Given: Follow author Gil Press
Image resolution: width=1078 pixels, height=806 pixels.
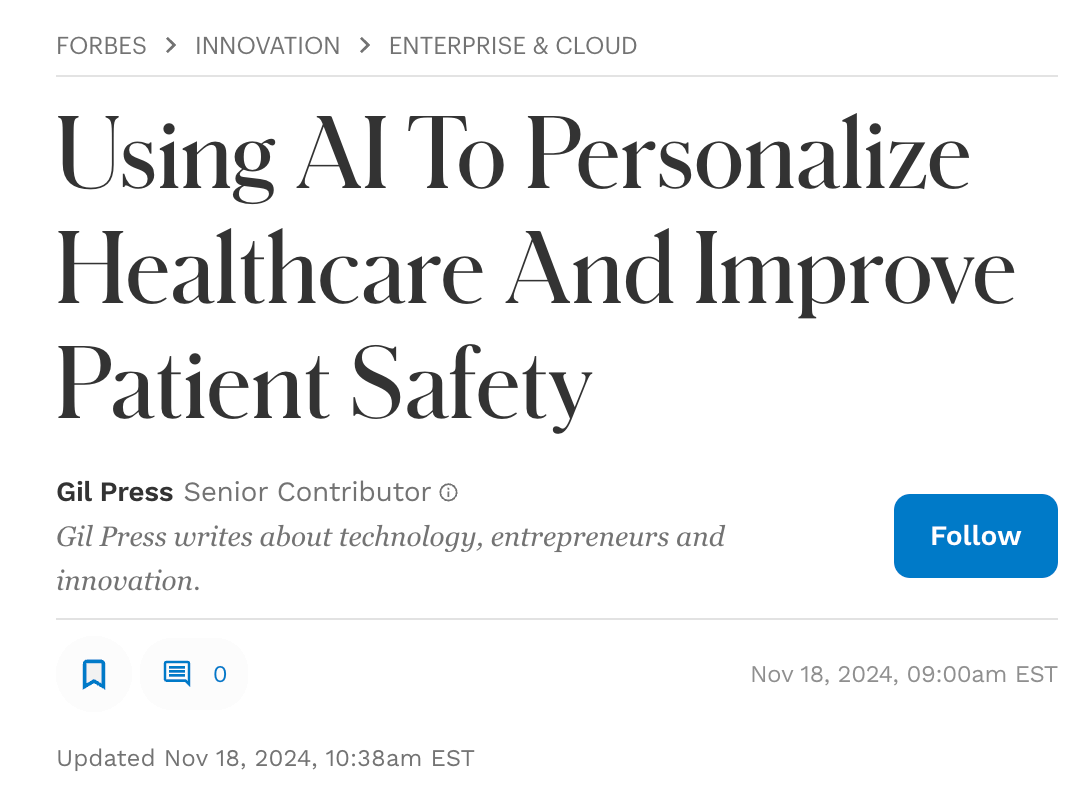Looking at the screenshot, I should pyautogui.click(x=976, y=536).
